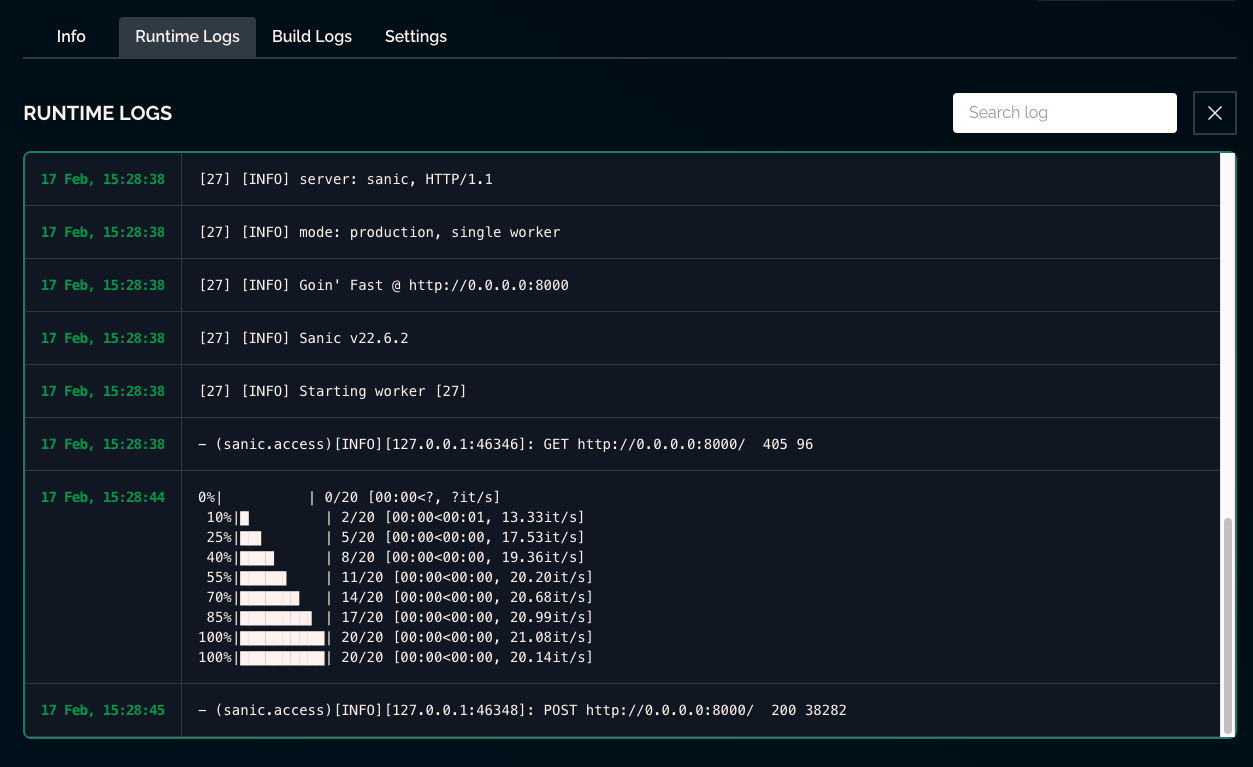The width and height of the screenshot is (1253, 767).
Task: Focus the Search log input field
Action: [x=1064, y=113]
